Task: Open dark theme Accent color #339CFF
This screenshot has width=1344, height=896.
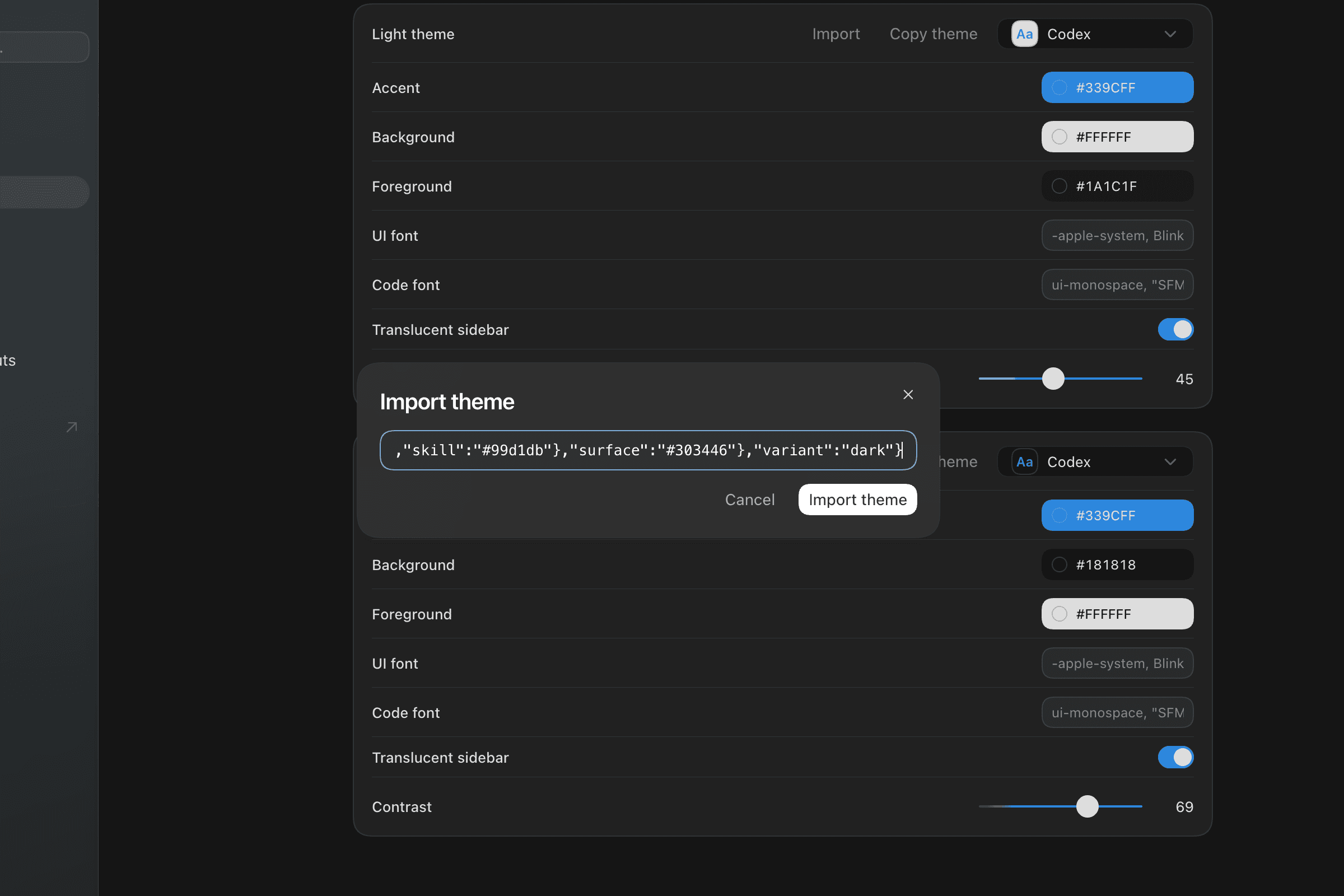Action: point(1117,515)
